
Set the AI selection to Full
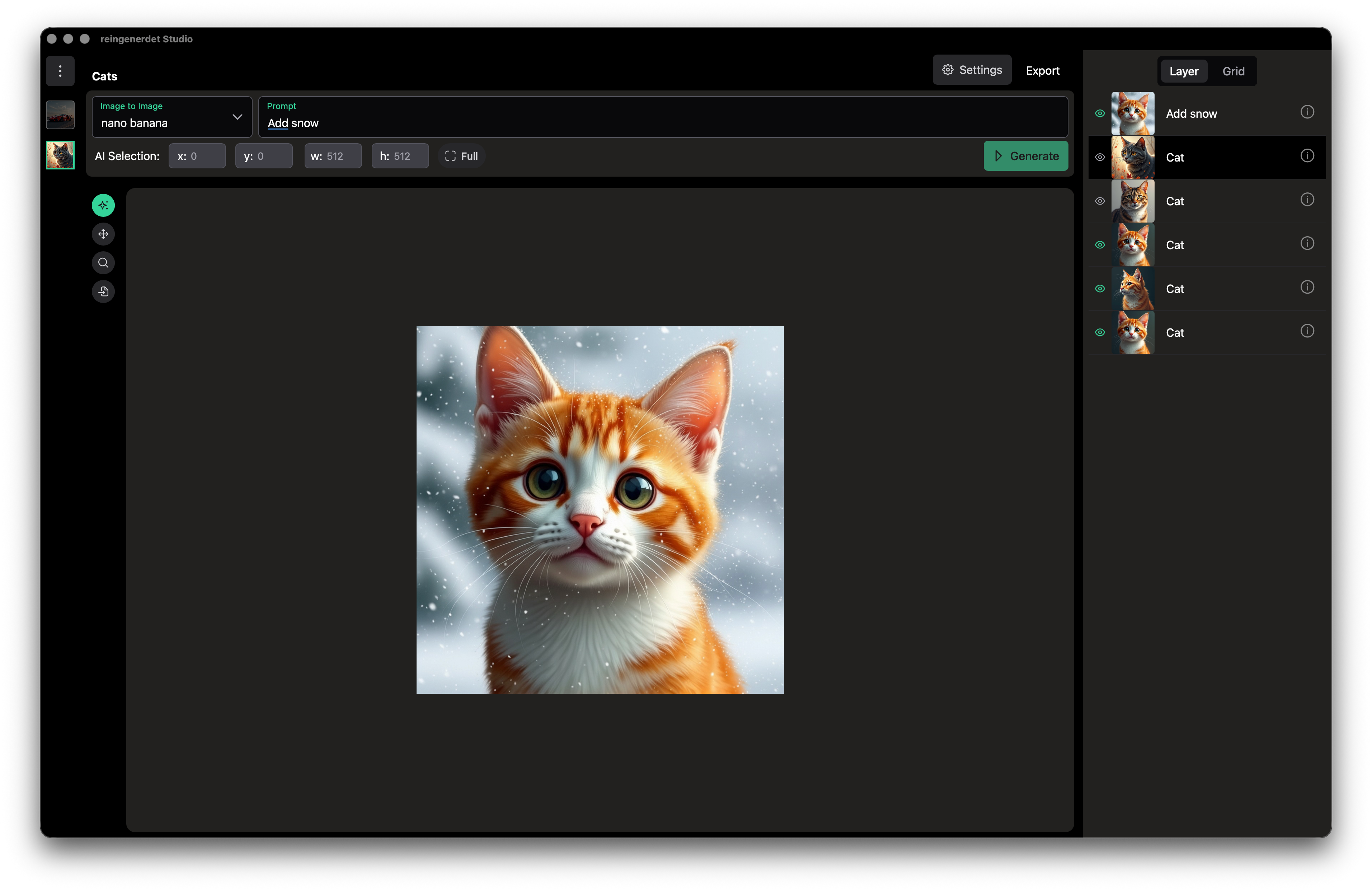tap(461, 156)
